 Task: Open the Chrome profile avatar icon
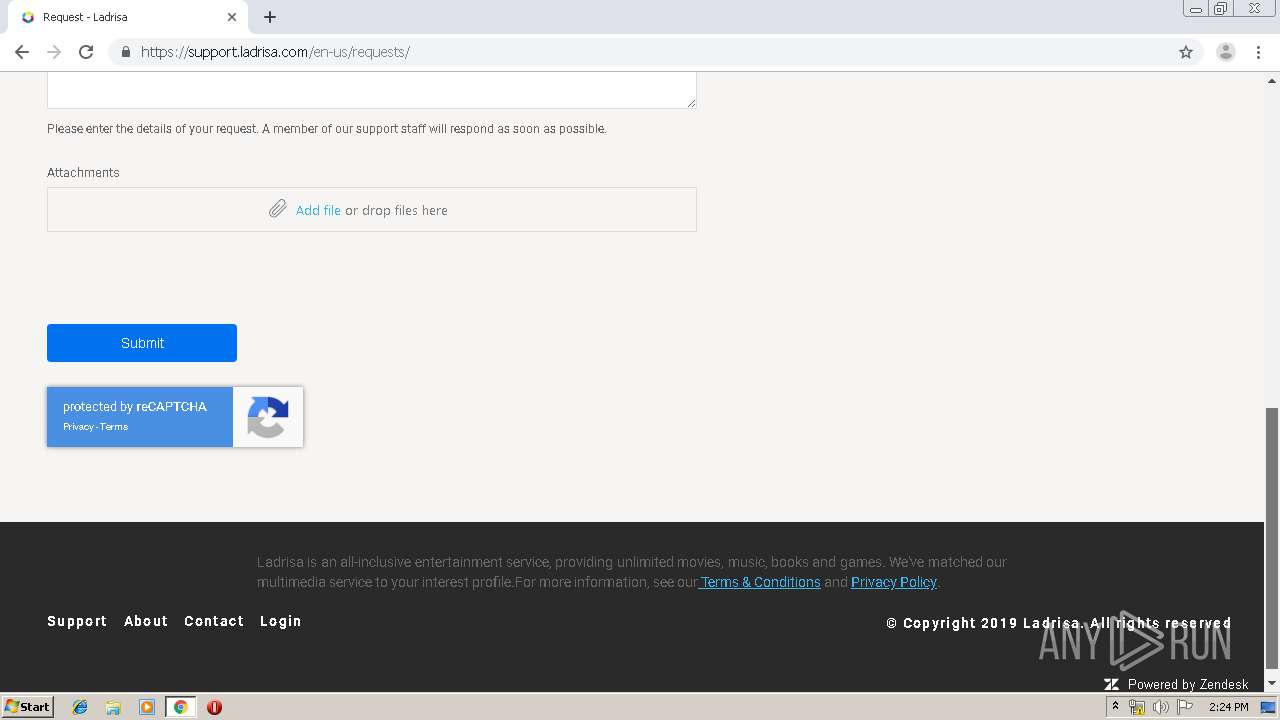pos(1225,52)
